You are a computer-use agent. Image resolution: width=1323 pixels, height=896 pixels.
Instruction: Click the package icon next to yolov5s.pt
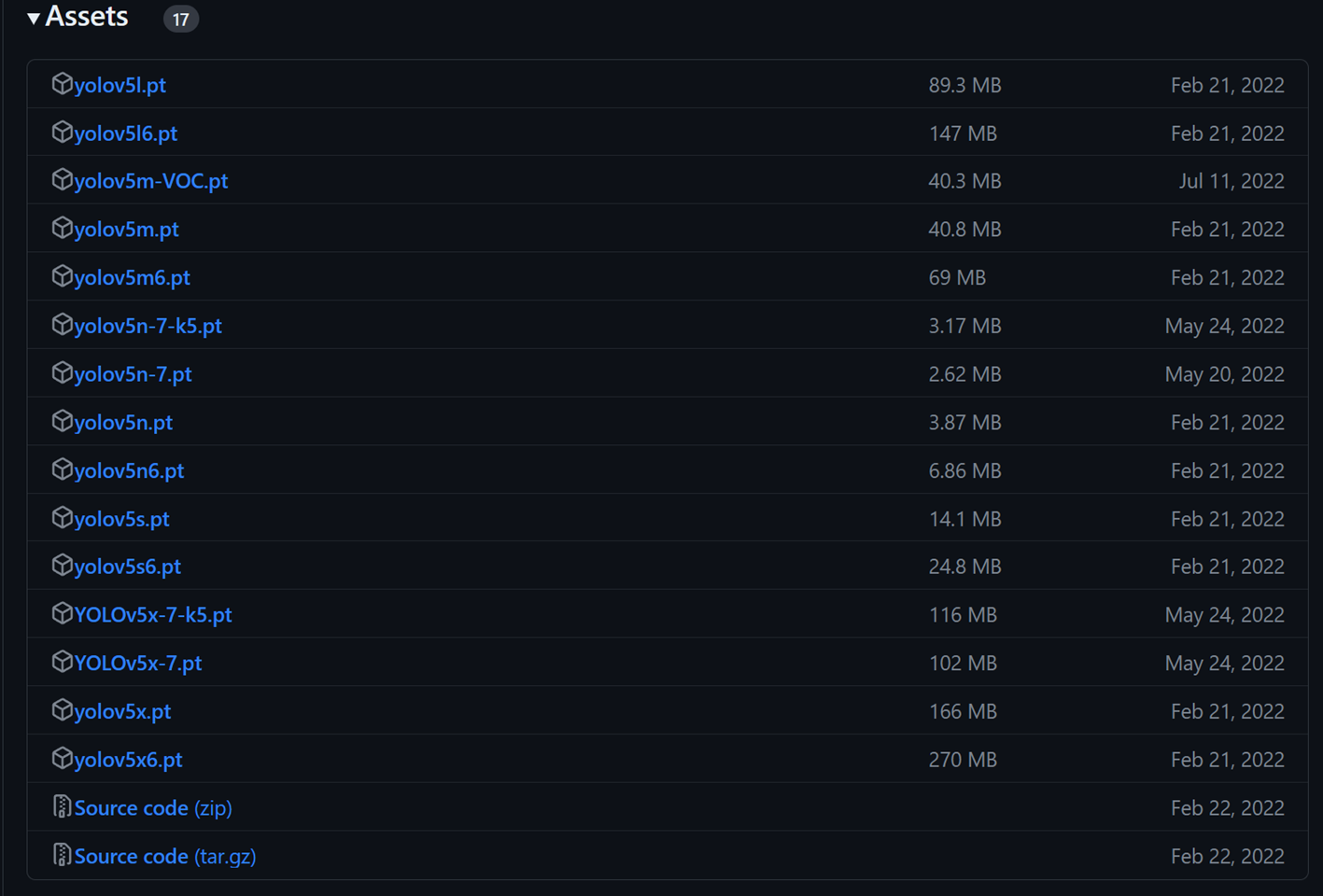coord(62,518)
